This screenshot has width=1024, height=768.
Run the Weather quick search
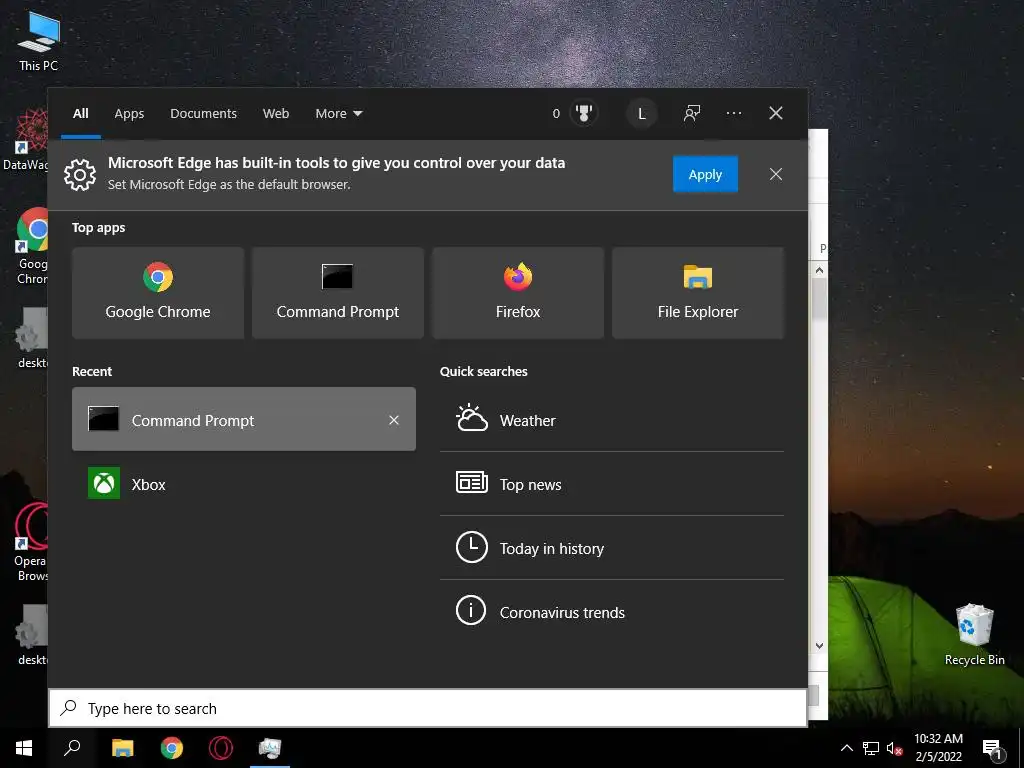611,420
